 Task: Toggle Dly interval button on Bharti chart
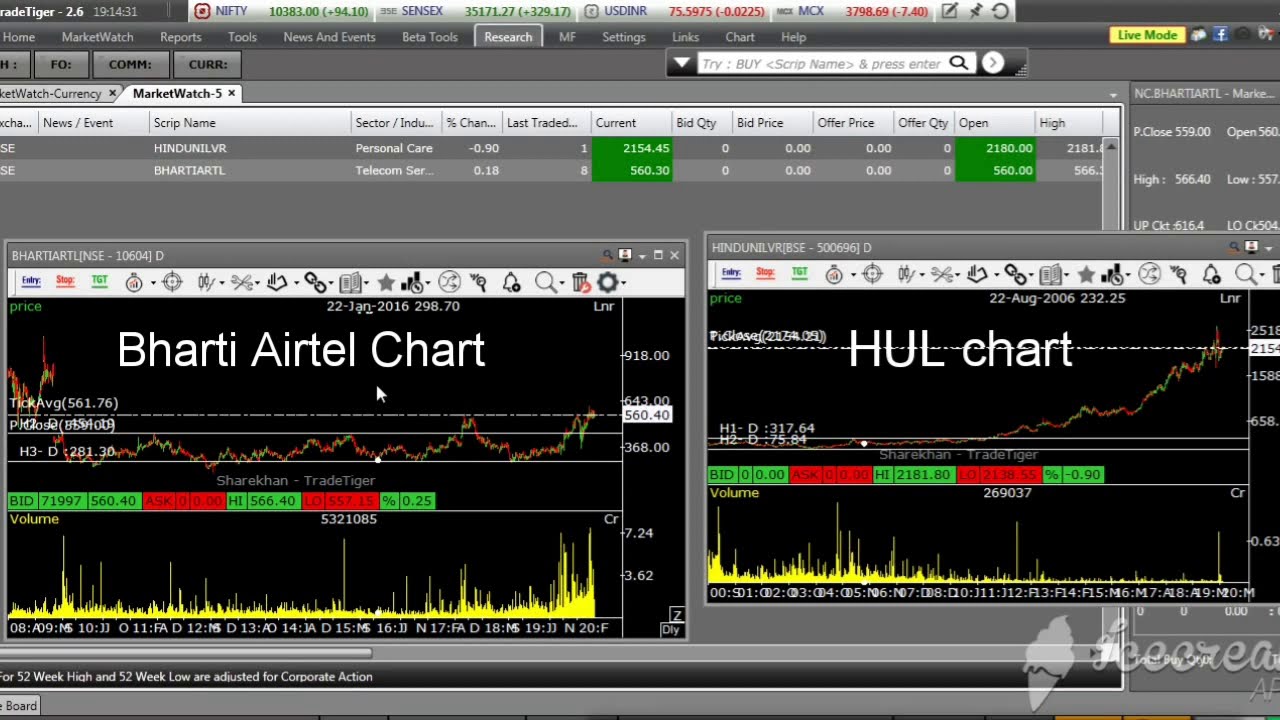click(x=671, y=629)
